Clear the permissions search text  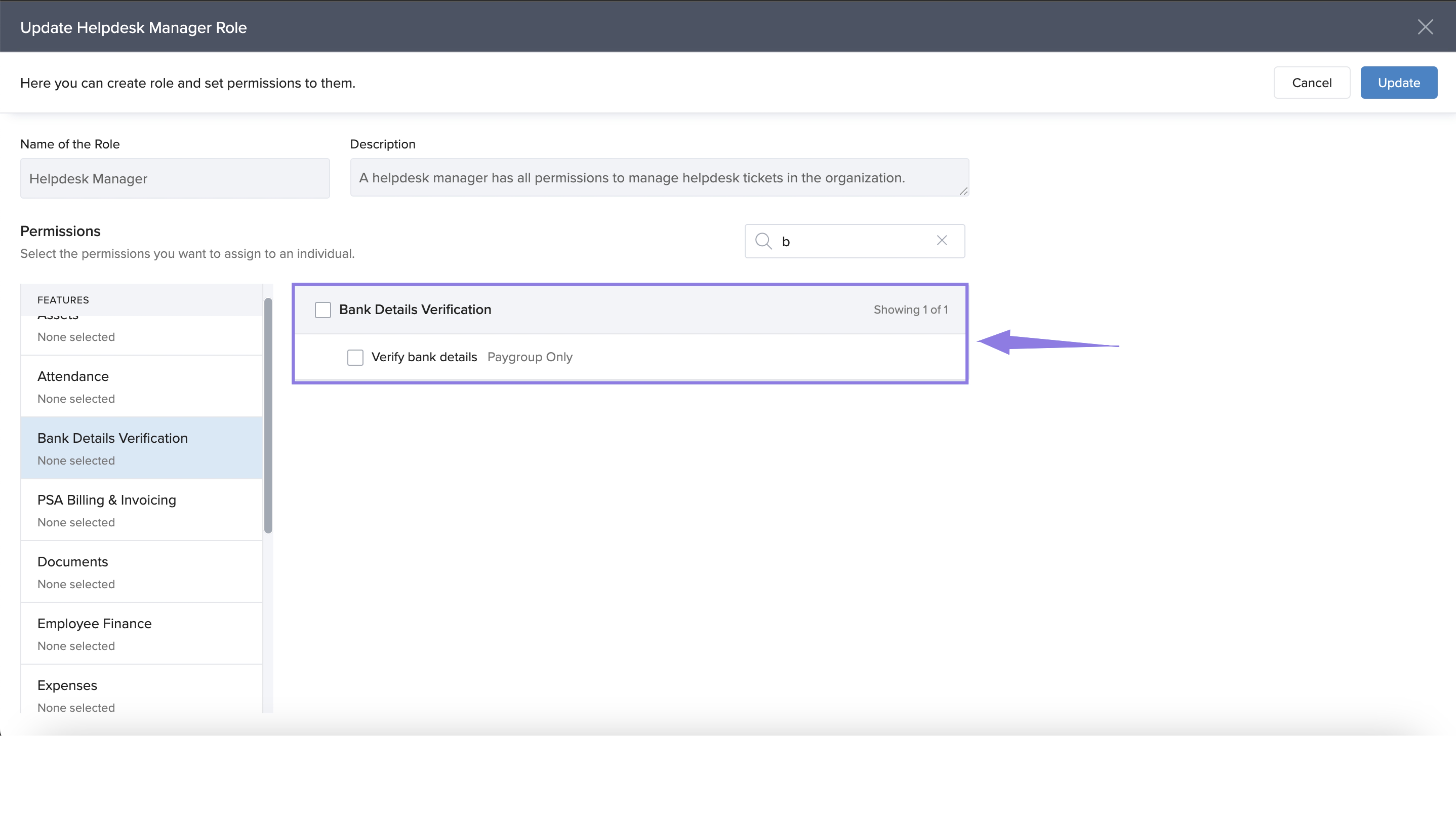(942, 241)
